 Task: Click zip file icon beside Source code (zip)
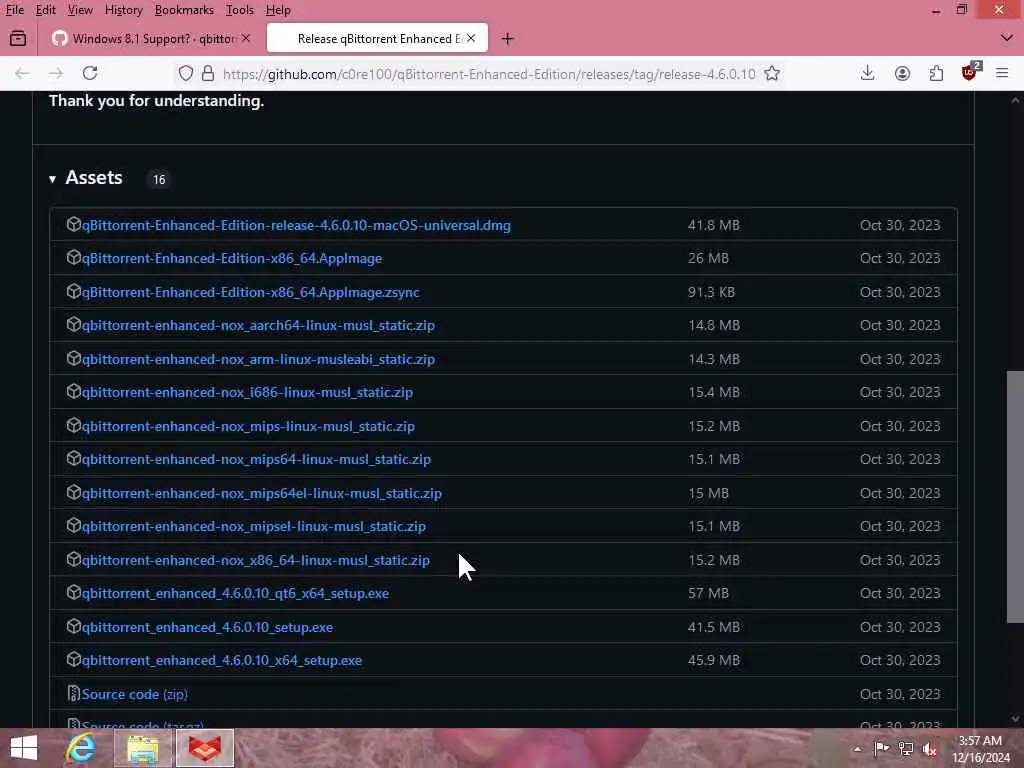(73, 694)
